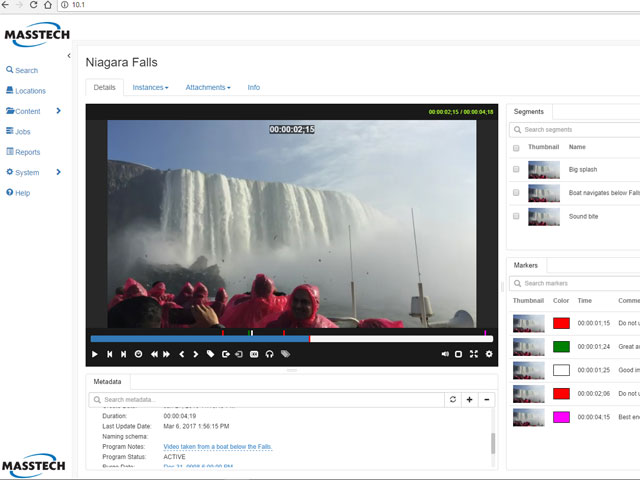Click the green marker color swatch
The height and width of the screenshot is (480, 640).
[x=561, y=347]
